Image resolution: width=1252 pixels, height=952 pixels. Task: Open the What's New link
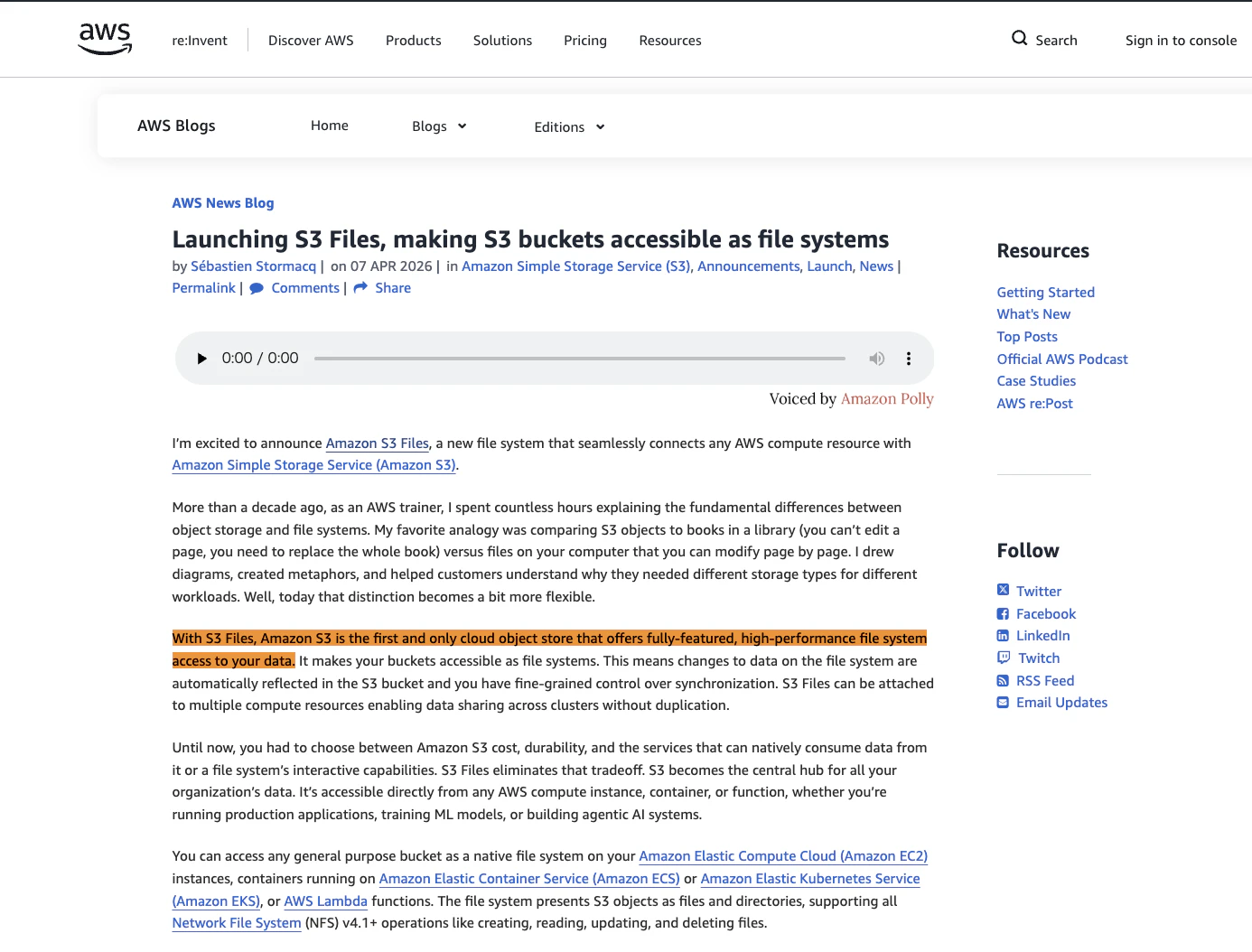click(1033, 314)
